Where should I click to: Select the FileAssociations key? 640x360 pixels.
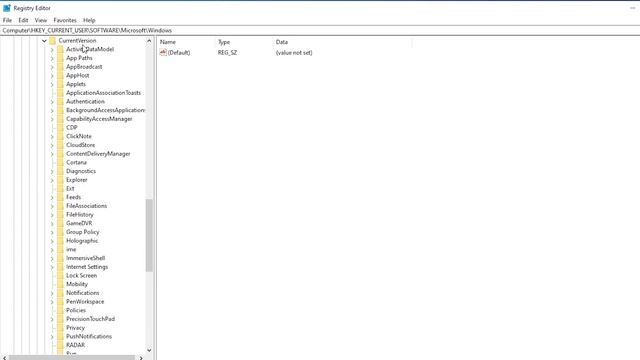87,206
